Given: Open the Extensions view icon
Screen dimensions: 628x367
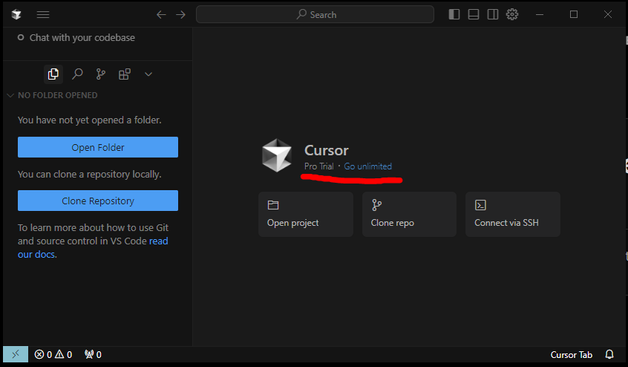Looking at the screenshot, I should coord(125,74).
